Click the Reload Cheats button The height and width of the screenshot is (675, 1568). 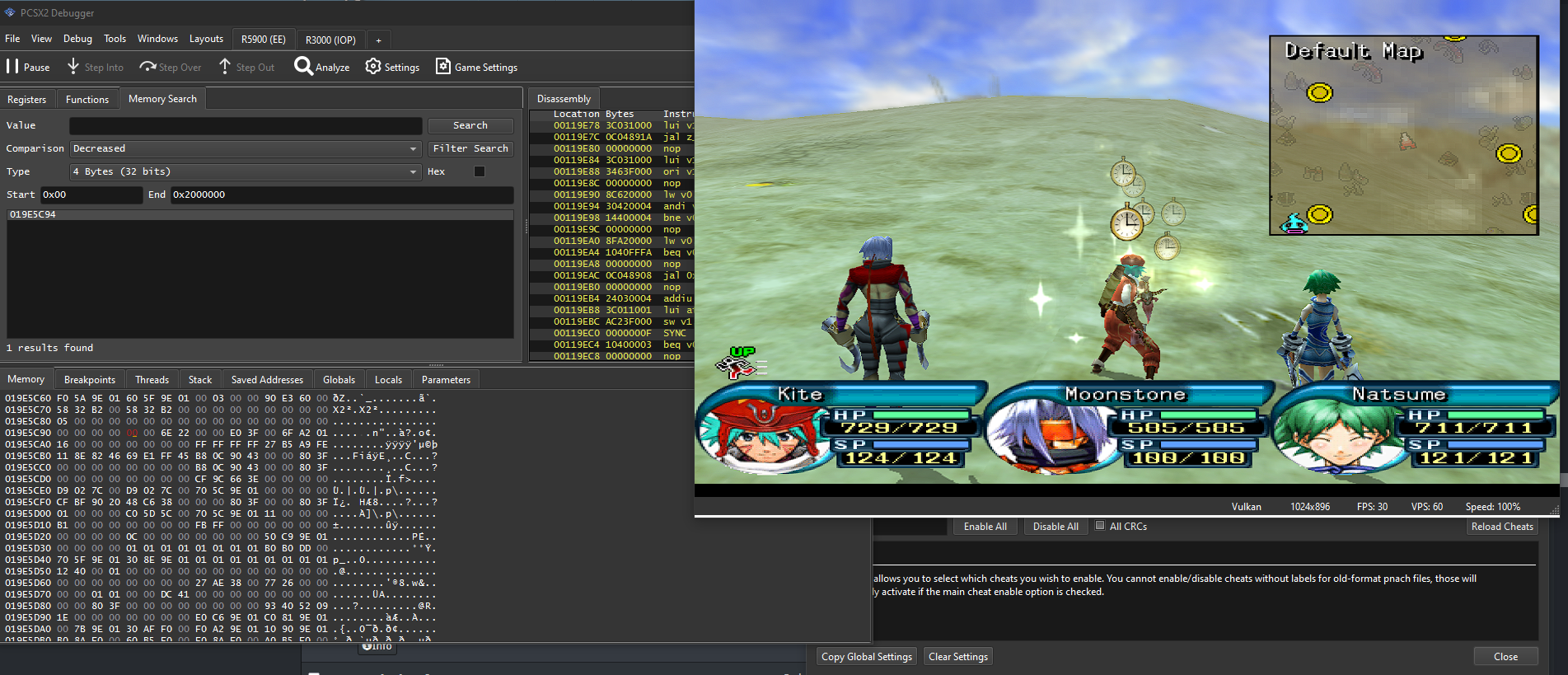tap(1502, 527)
